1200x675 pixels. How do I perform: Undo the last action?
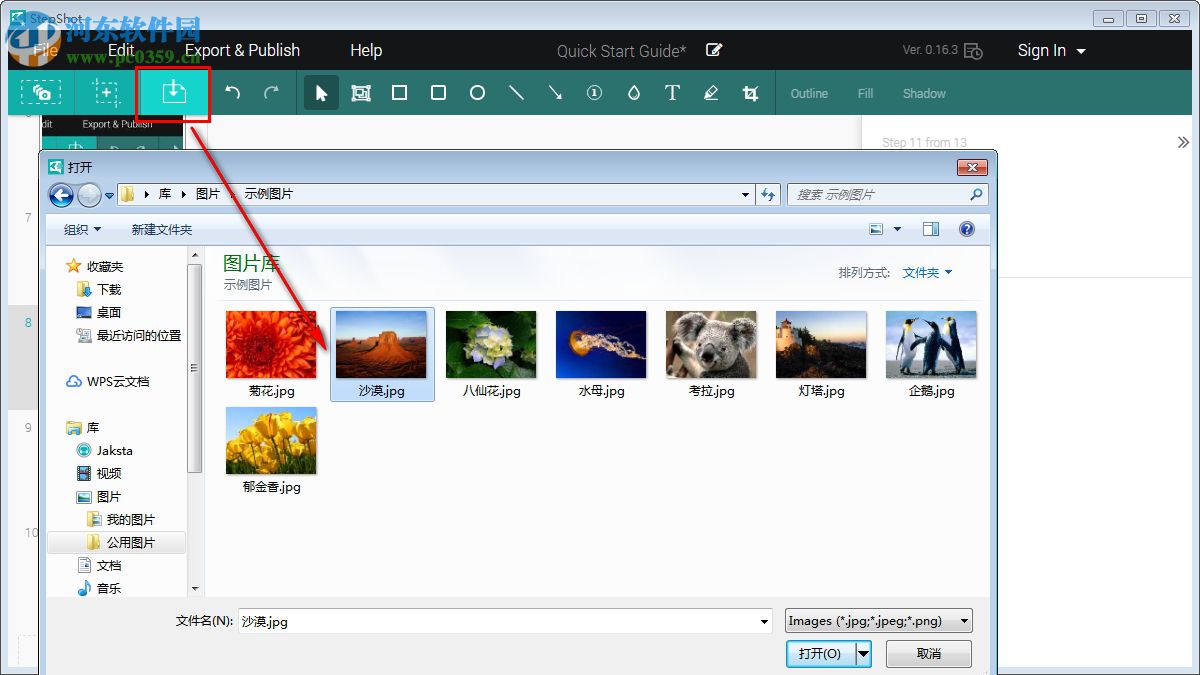point(232,93)
